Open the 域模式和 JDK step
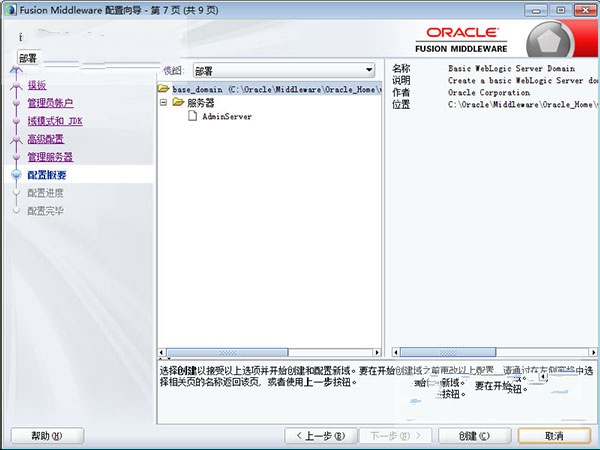The width and height of the screenshot is (600, 450). (55, 121)
